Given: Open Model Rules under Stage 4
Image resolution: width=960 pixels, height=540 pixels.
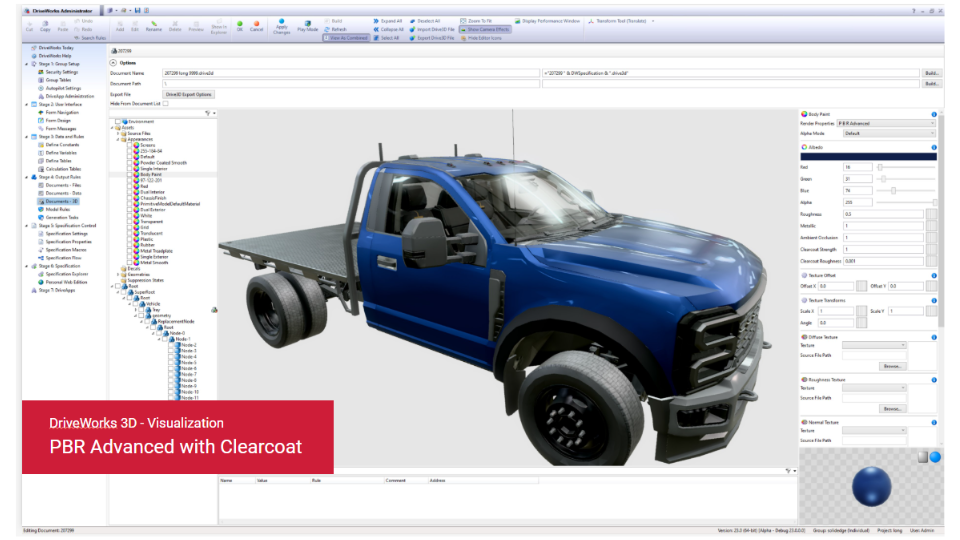Looking at the screenshot, I should 54,209.
